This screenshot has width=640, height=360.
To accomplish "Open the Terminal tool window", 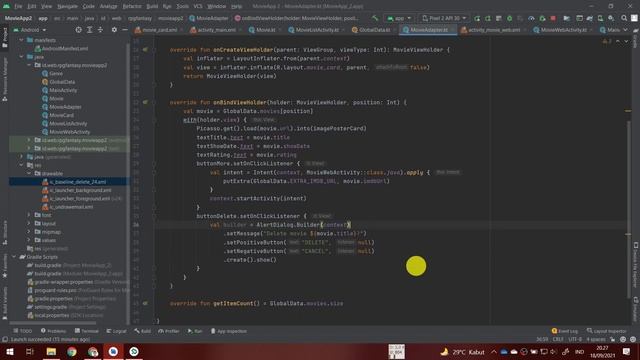I will click(x=87, y=331).
